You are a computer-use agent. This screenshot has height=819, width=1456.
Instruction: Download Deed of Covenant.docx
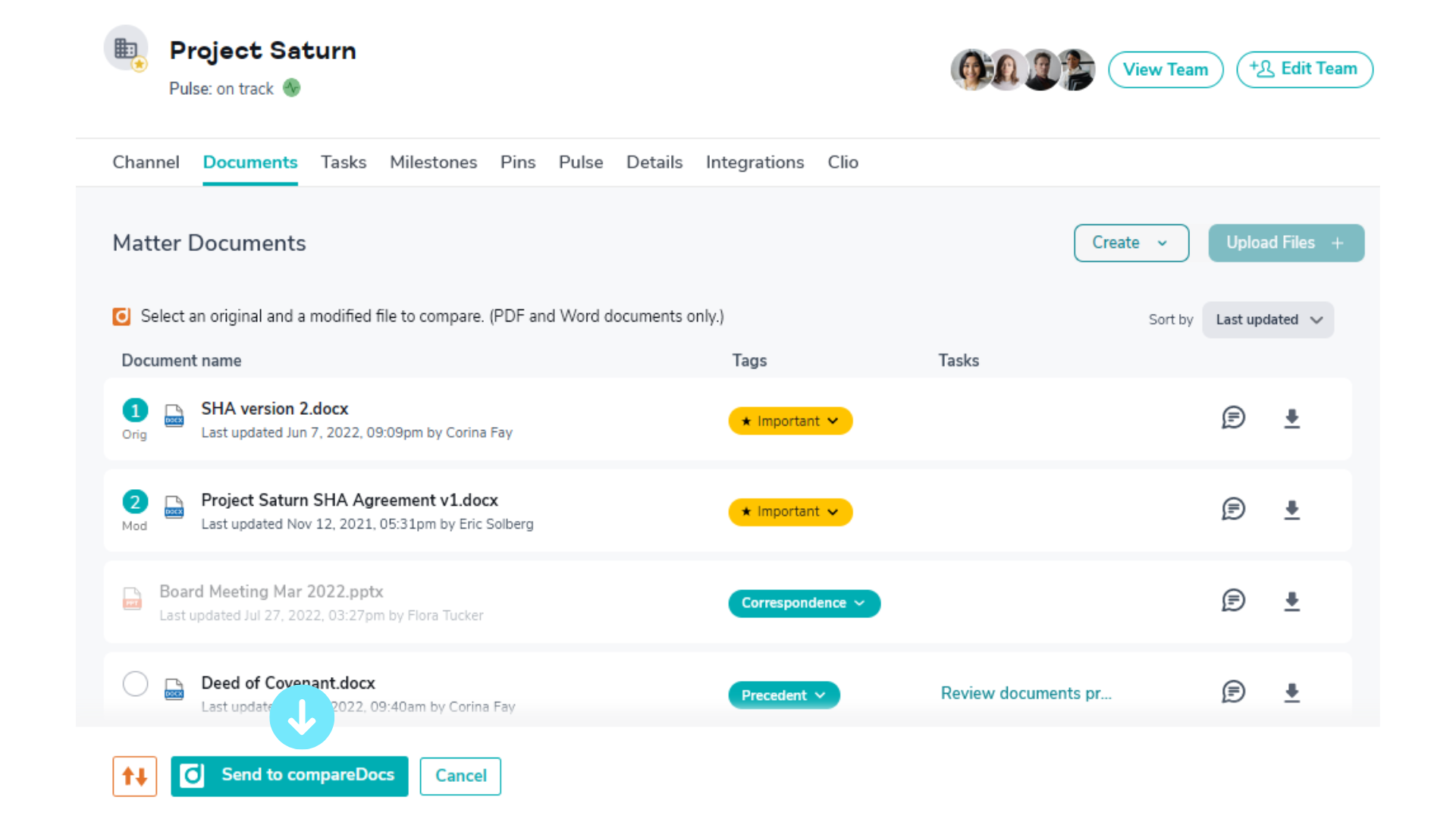point(1291,692)
